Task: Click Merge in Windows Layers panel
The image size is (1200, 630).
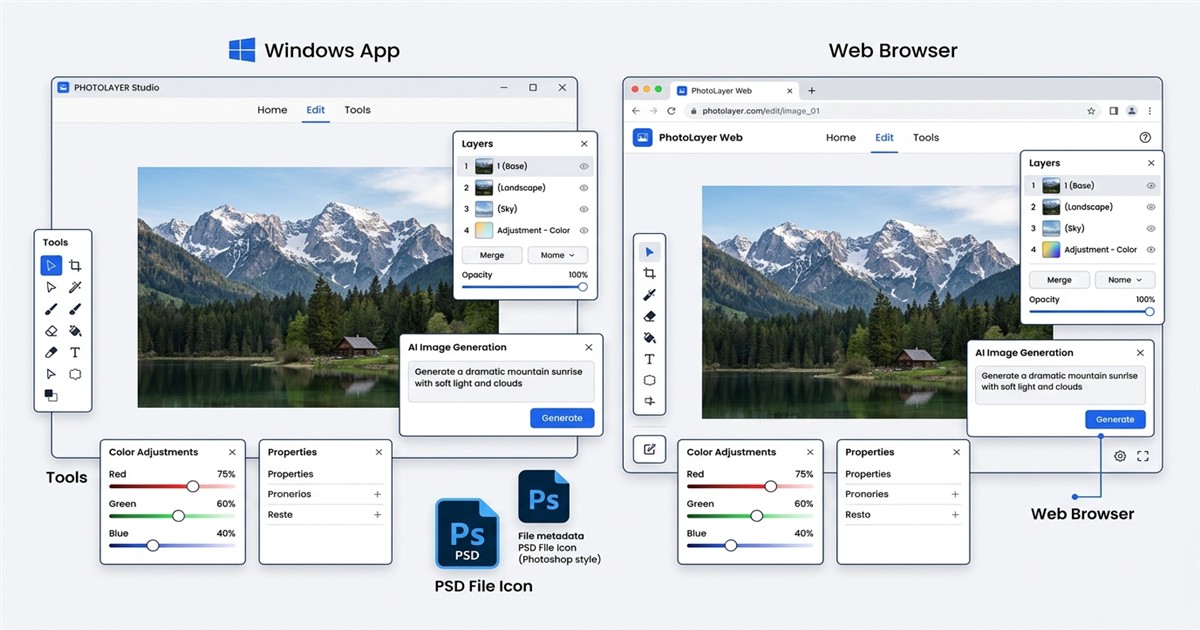Action: click(x=492, y=255)
